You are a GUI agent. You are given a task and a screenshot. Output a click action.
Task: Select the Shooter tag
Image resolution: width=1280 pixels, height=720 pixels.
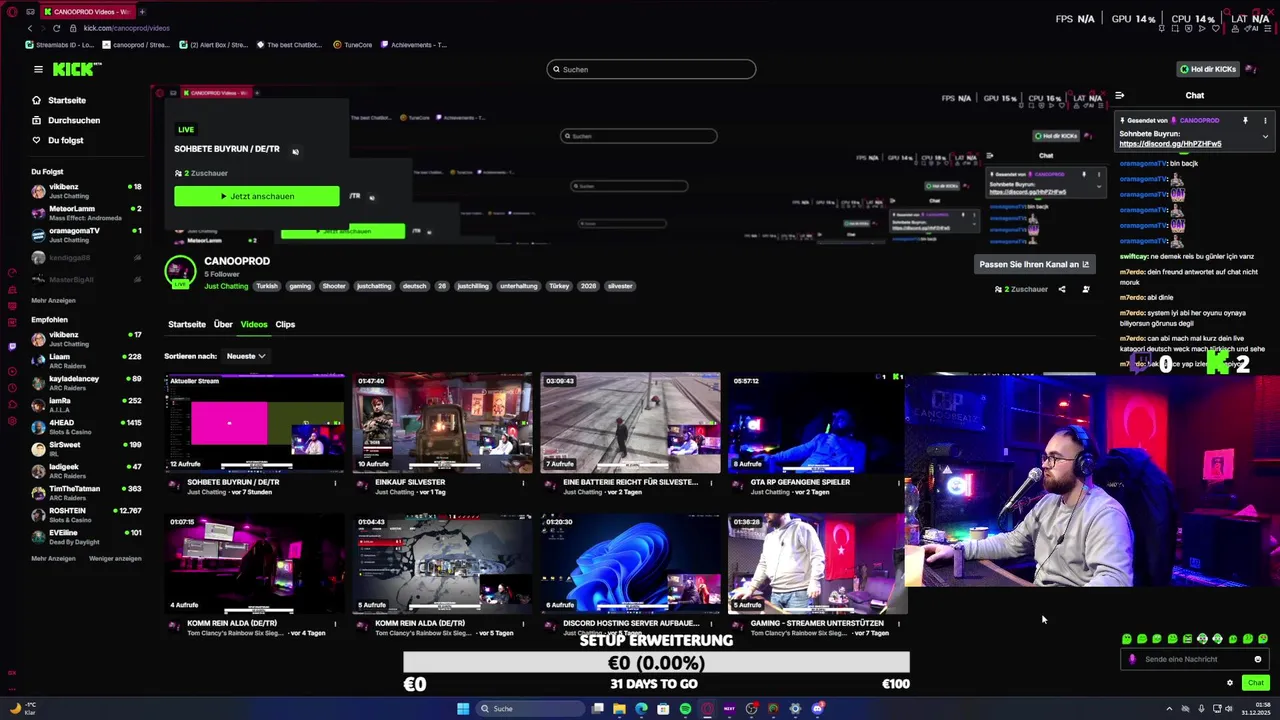(334, 286)
